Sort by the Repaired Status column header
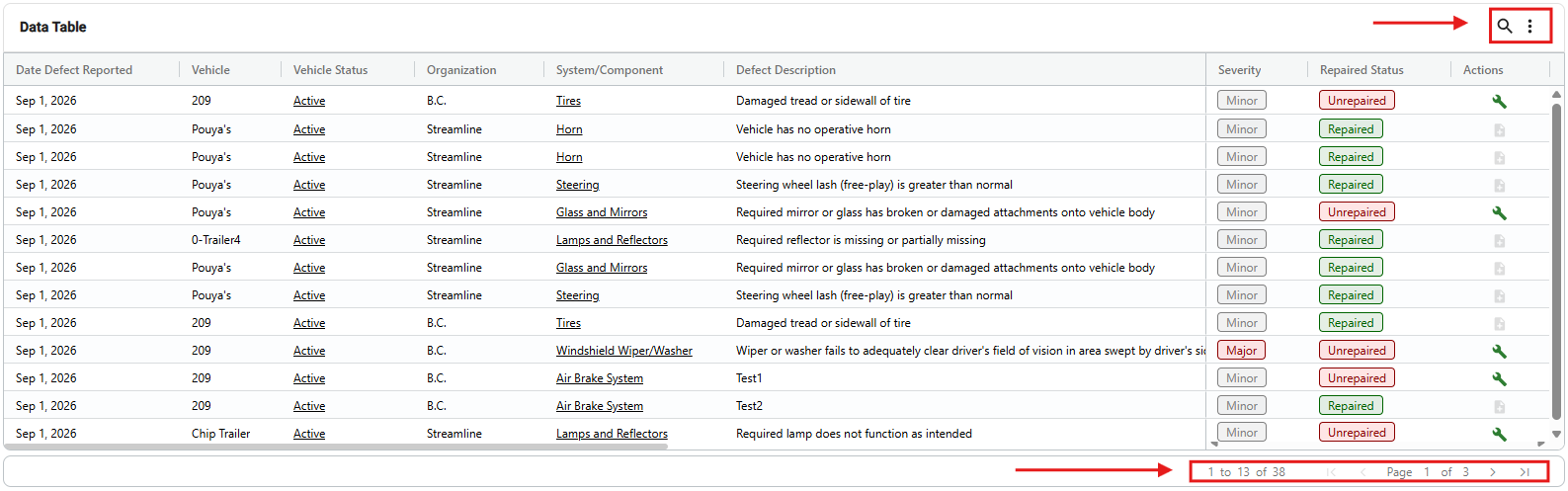The width and height of the screenshot is (1568, 491). pyautogui.click(x=1362, y=70)
